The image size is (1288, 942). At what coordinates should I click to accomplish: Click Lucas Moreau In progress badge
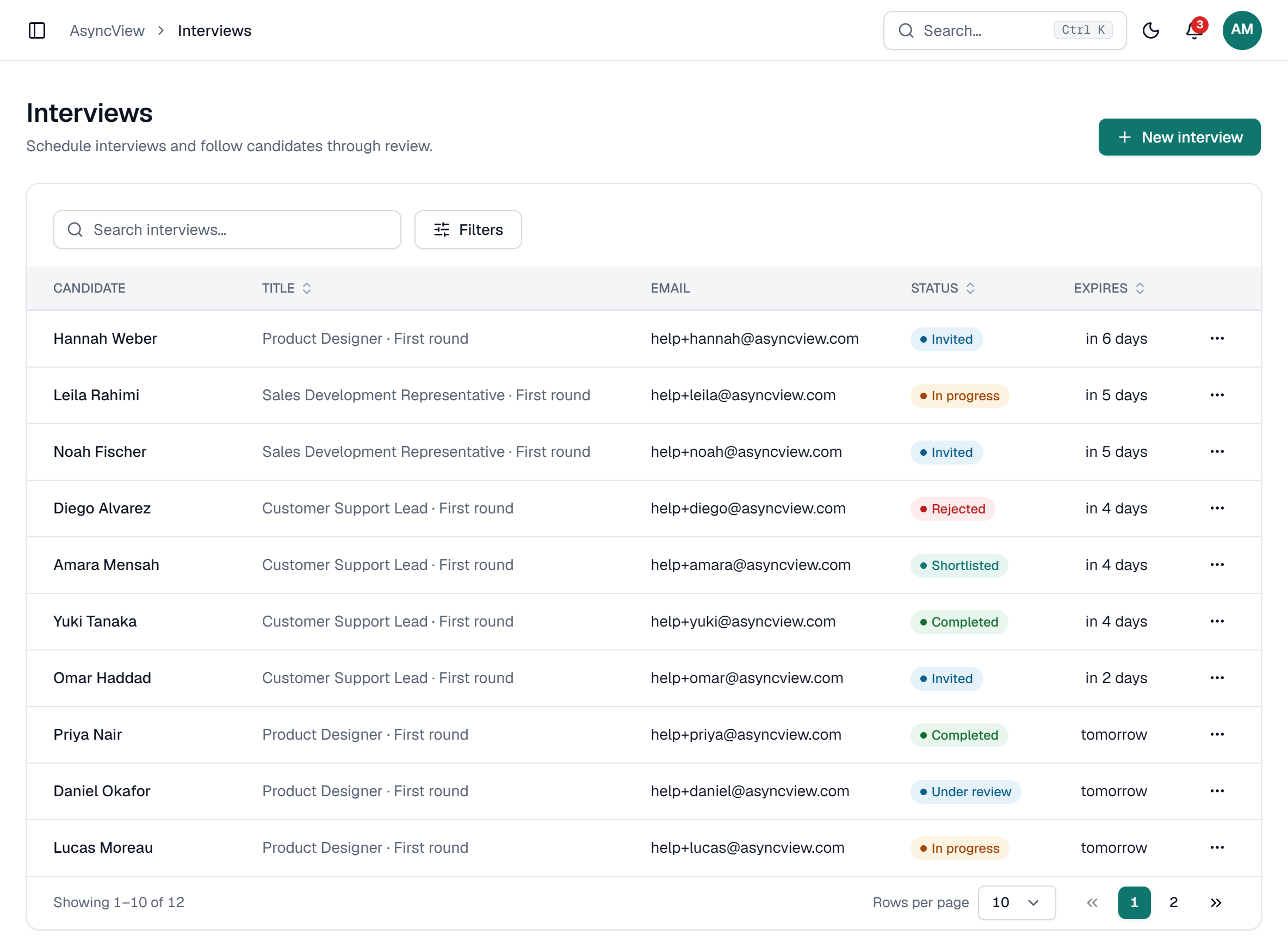pyautogui.click(x=959, y=848)
